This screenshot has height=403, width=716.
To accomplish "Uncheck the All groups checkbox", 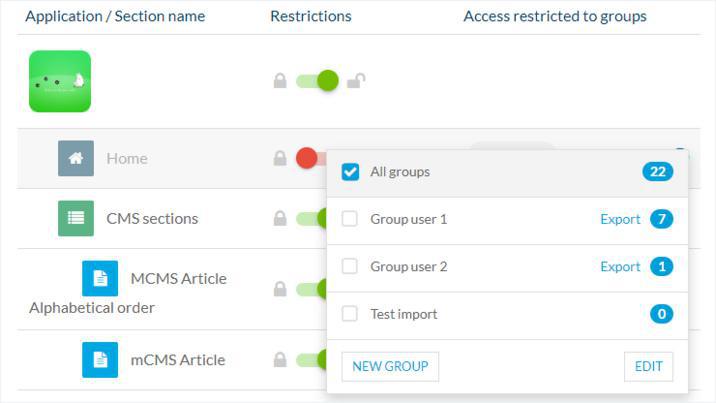I will (350, 172).
